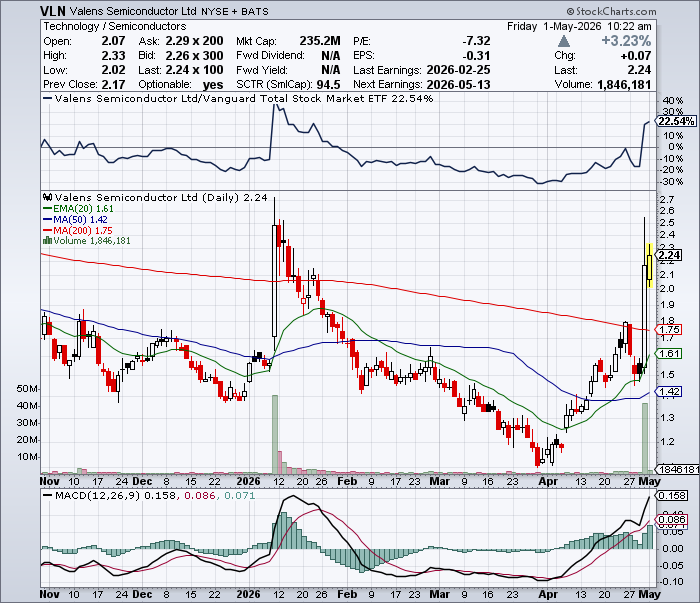The width and height of the screenshot is (700, 603).
Task: Click the green 1.61 EMA(20) axis tag
Action: tap(669, 354)
